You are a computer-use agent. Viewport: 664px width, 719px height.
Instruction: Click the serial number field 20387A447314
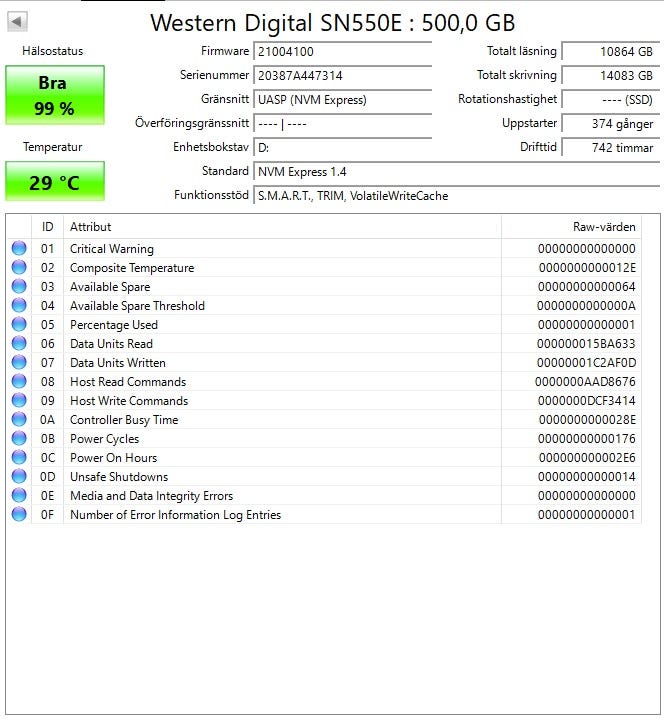[x=343, y=75]
